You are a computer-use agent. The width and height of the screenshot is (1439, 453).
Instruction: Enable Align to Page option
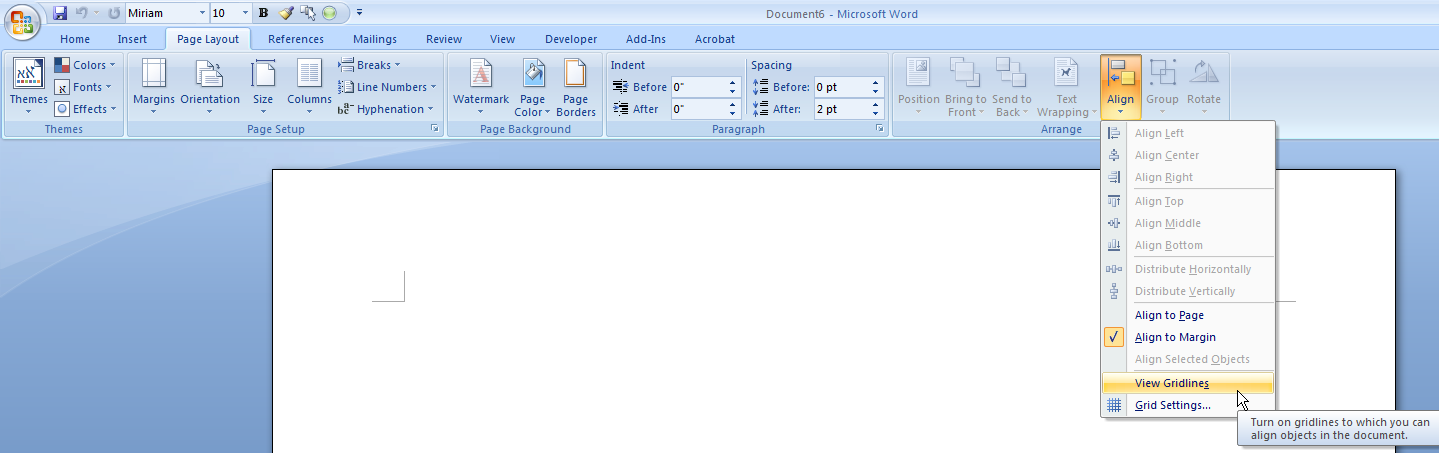[1188, 315]
